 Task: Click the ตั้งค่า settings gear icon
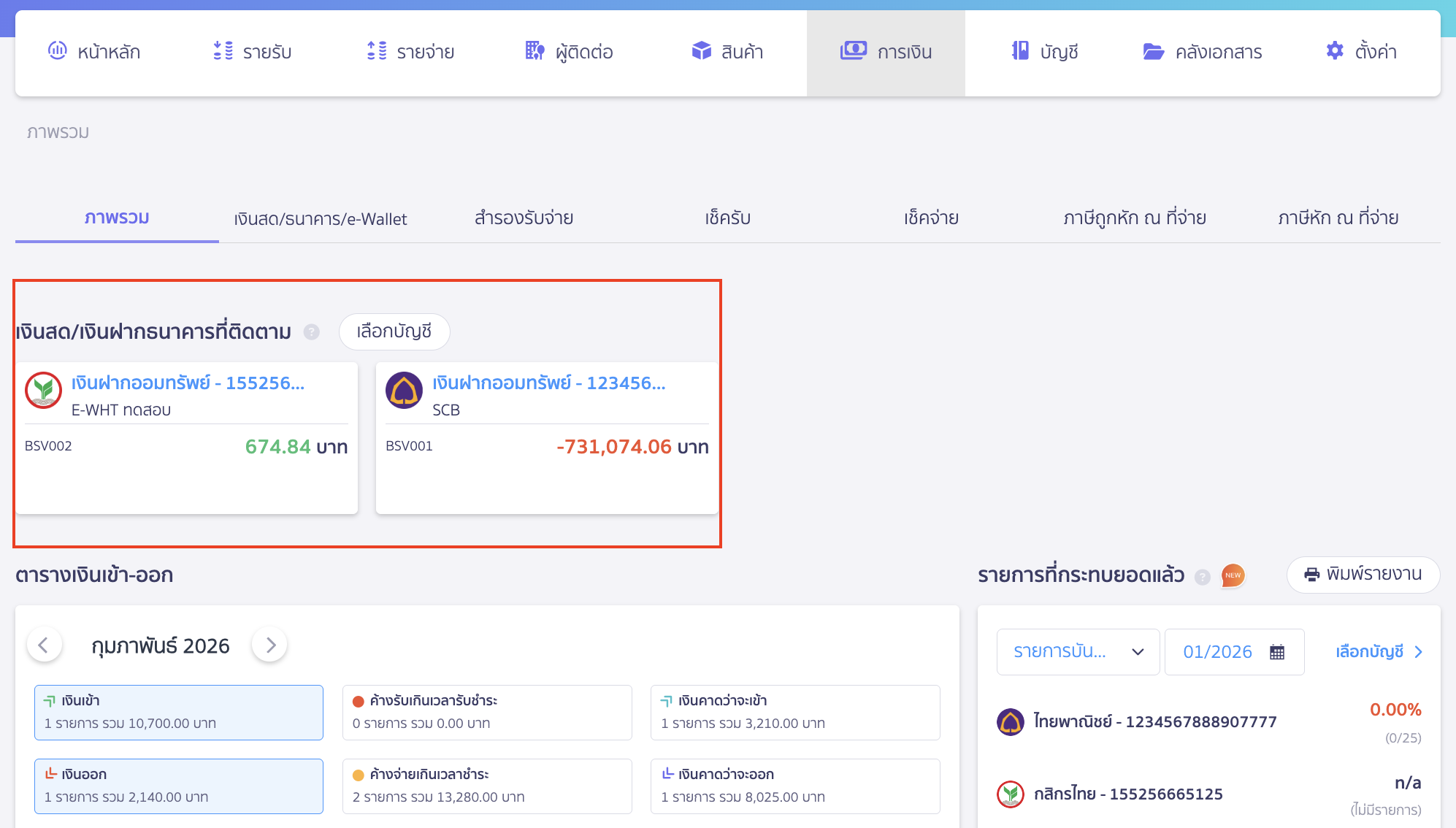(x=1334, y=51)
